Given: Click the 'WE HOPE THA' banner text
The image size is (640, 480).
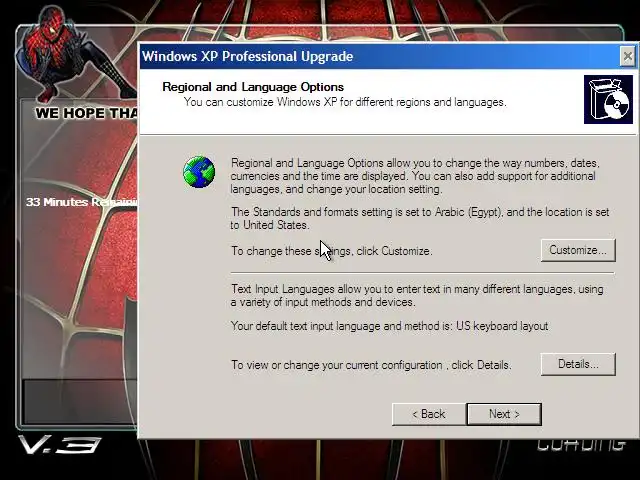Looking at the screenshot, I should [87, 113].
